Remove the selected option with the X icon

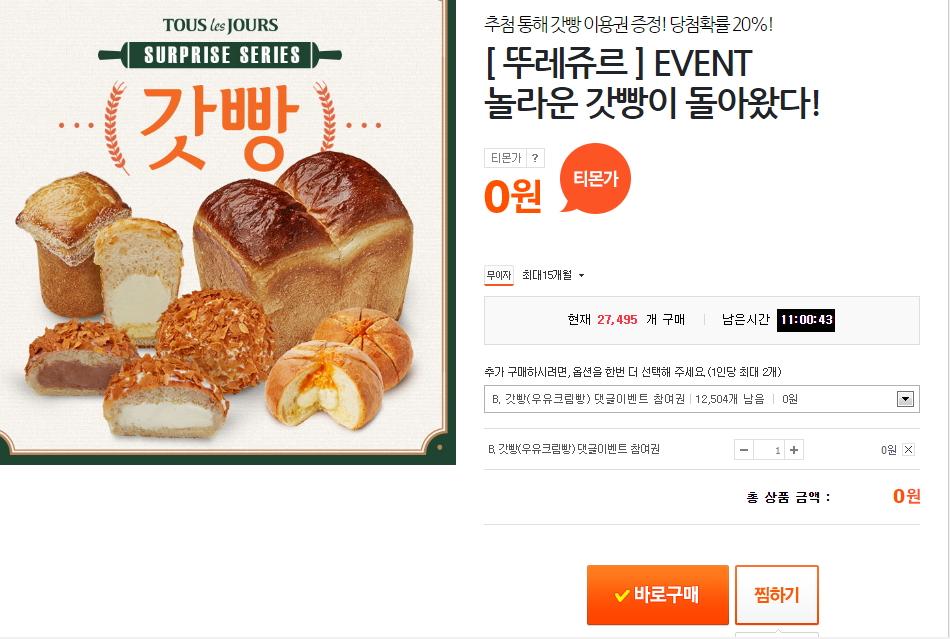[908, 449]
